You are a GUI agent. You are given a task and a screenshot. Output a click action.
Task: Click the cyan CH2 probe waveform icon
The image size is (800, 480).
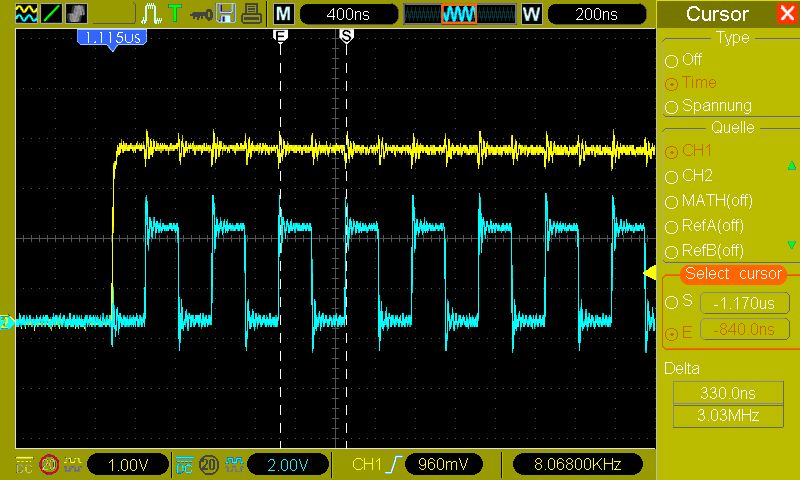coord(234,464)
